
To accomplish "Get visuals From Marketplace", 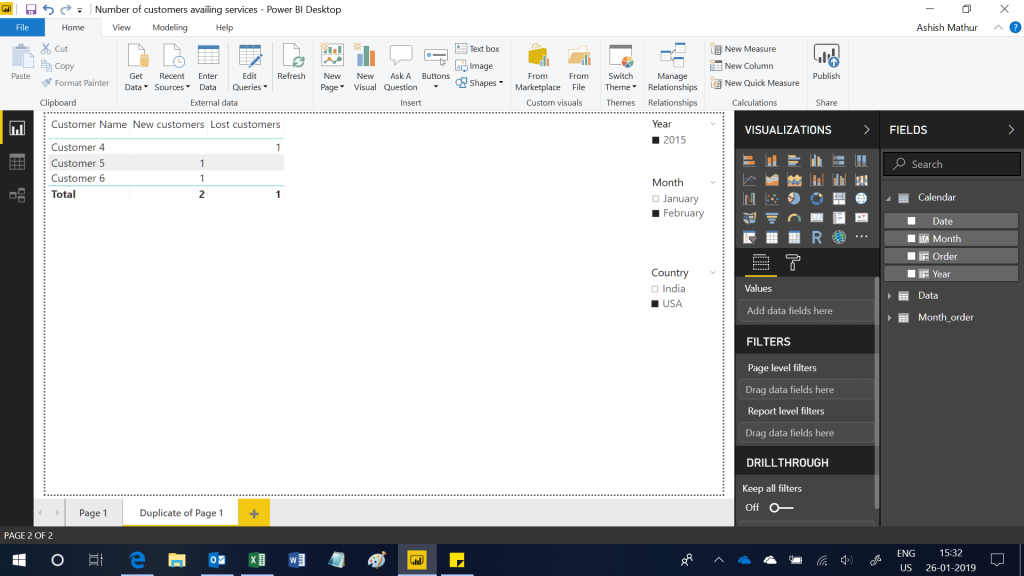I will click(x=537, y=68).
